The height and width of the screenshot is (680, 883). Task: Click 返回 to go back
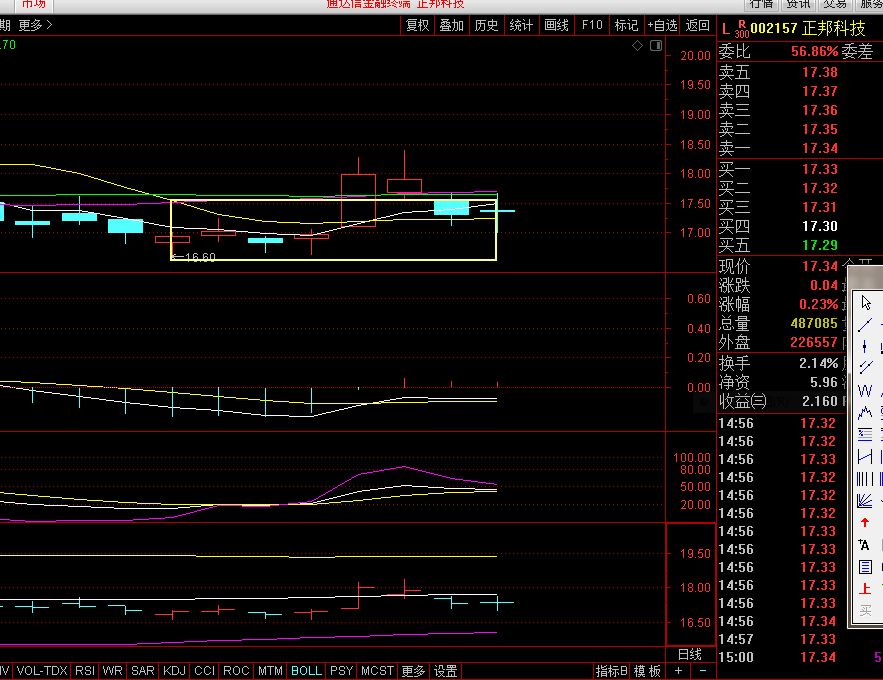698,25
